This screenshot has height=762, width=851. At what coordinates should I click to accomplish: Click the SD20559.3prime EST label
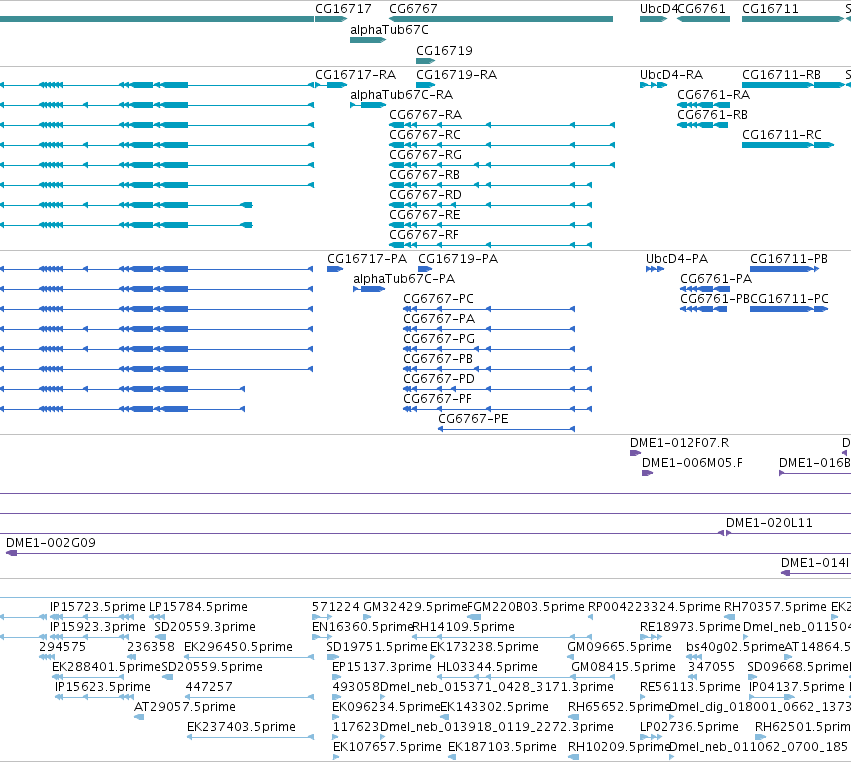click(205, 626)
